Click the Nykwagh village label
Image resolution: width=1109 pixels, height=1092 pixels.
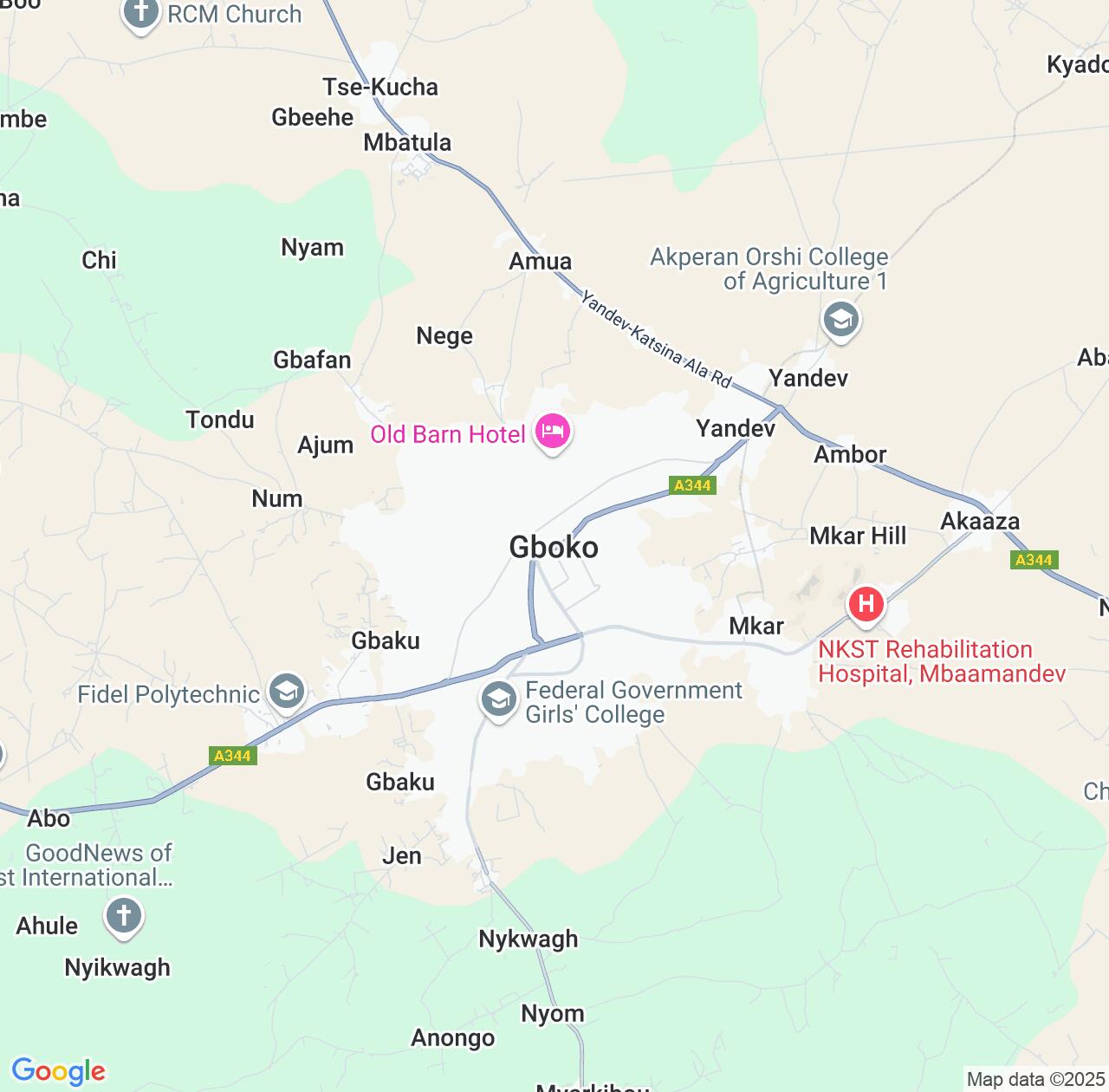pos(529,939)
